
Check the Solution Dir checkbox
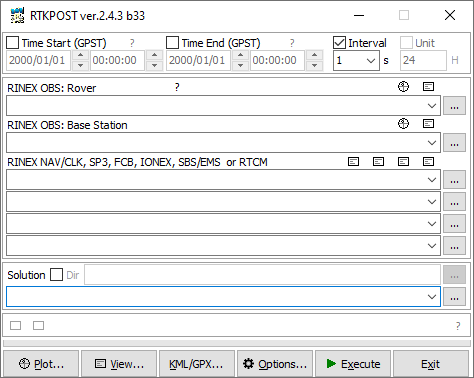(56, 275)
